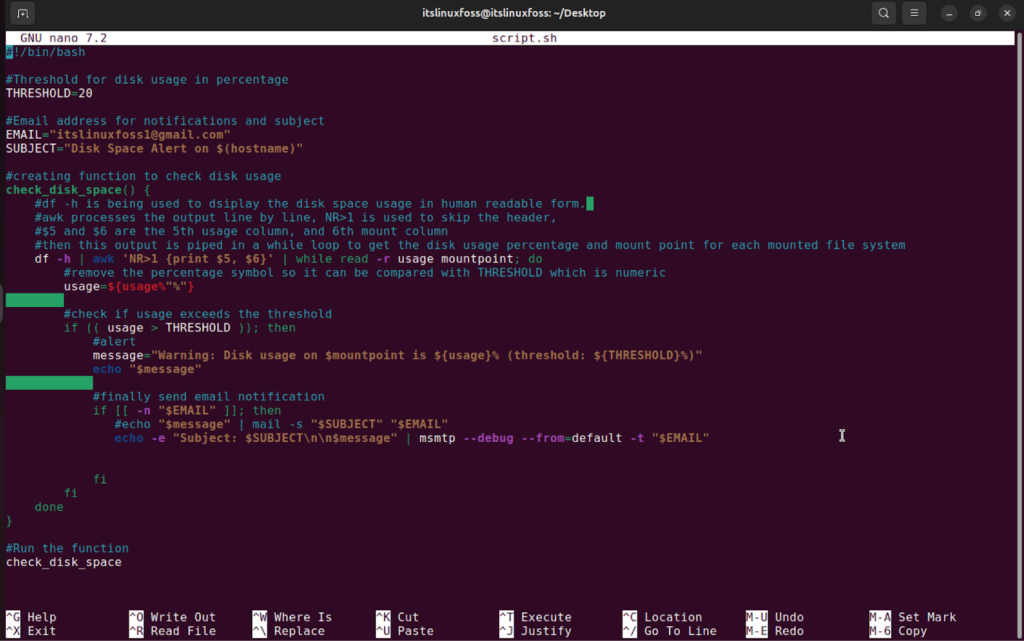The height and width of the screenshot is (641, 1024).
Task: Click the final check_disk_space call line
Action: pos(63,562)
